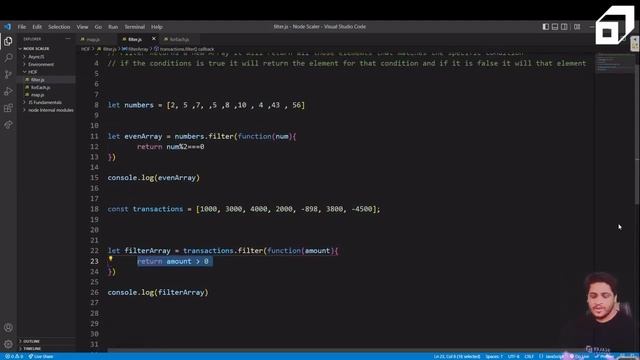This screenshot has width=640, height=360.
Task: Click the errors and warnings status indicator
Action: tap(13, 356)
